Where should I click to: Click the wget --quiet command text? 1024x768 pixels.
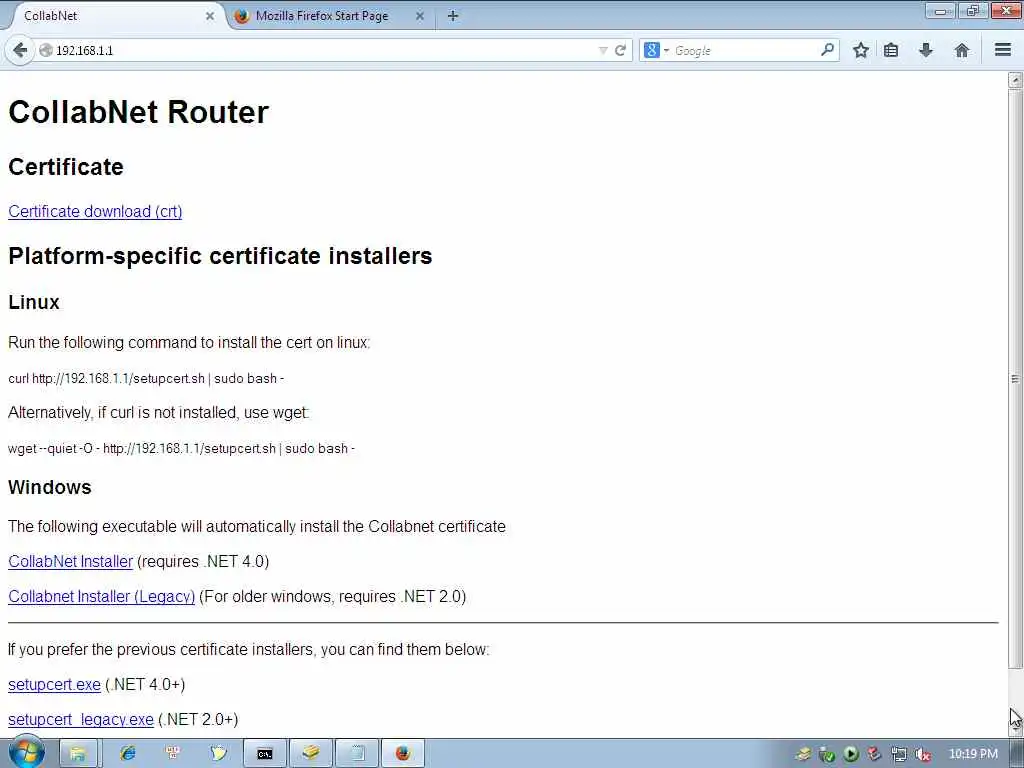pyautogui.click(x=181, y=449)
